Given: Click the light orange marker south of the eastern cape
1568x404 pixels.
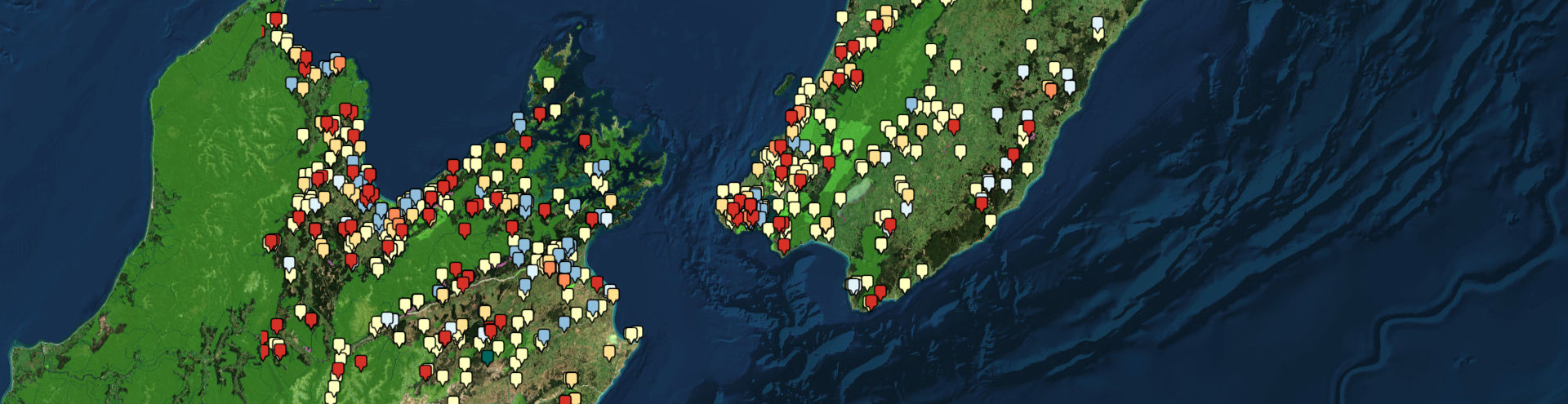Looking at the screenshot, I should click(x=608, y=352).
